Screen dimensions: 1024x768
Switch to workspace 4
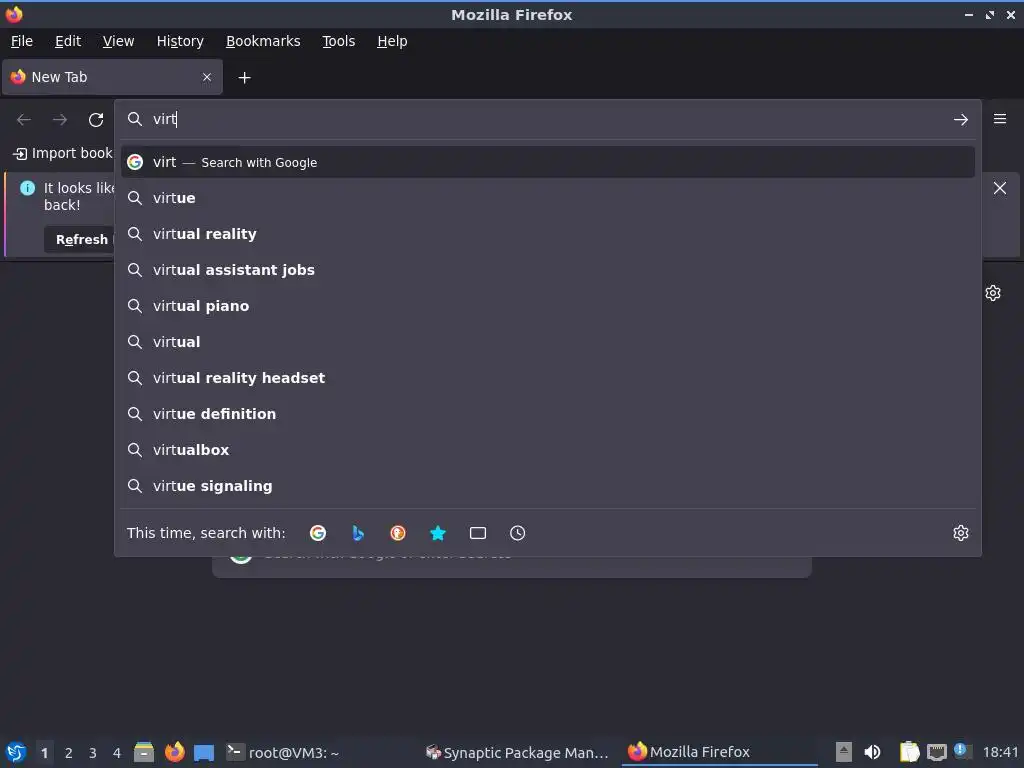click(117, 753)
